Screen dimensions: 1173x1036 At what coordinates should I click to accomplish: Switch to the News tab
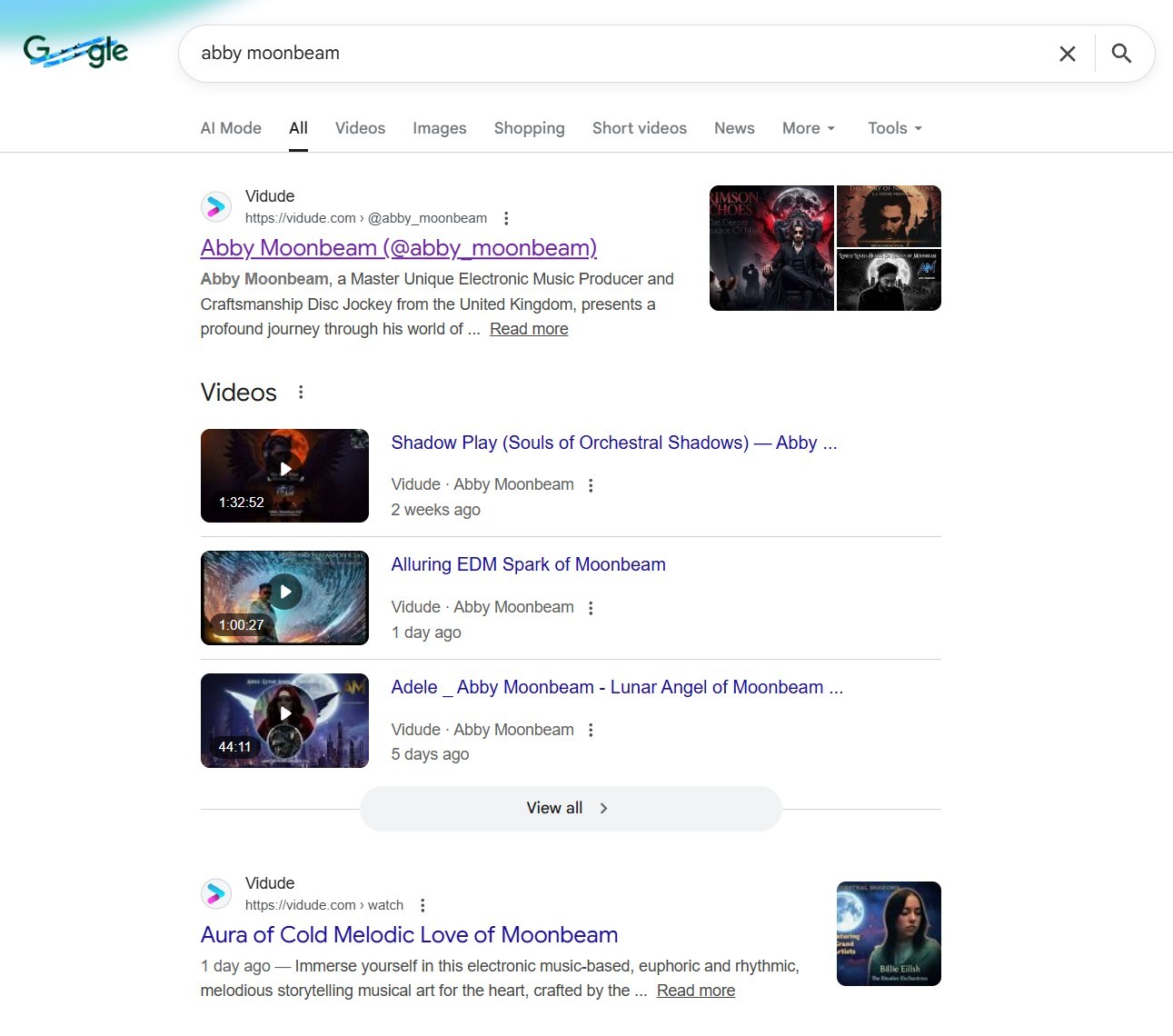click(x=734, y=128)
